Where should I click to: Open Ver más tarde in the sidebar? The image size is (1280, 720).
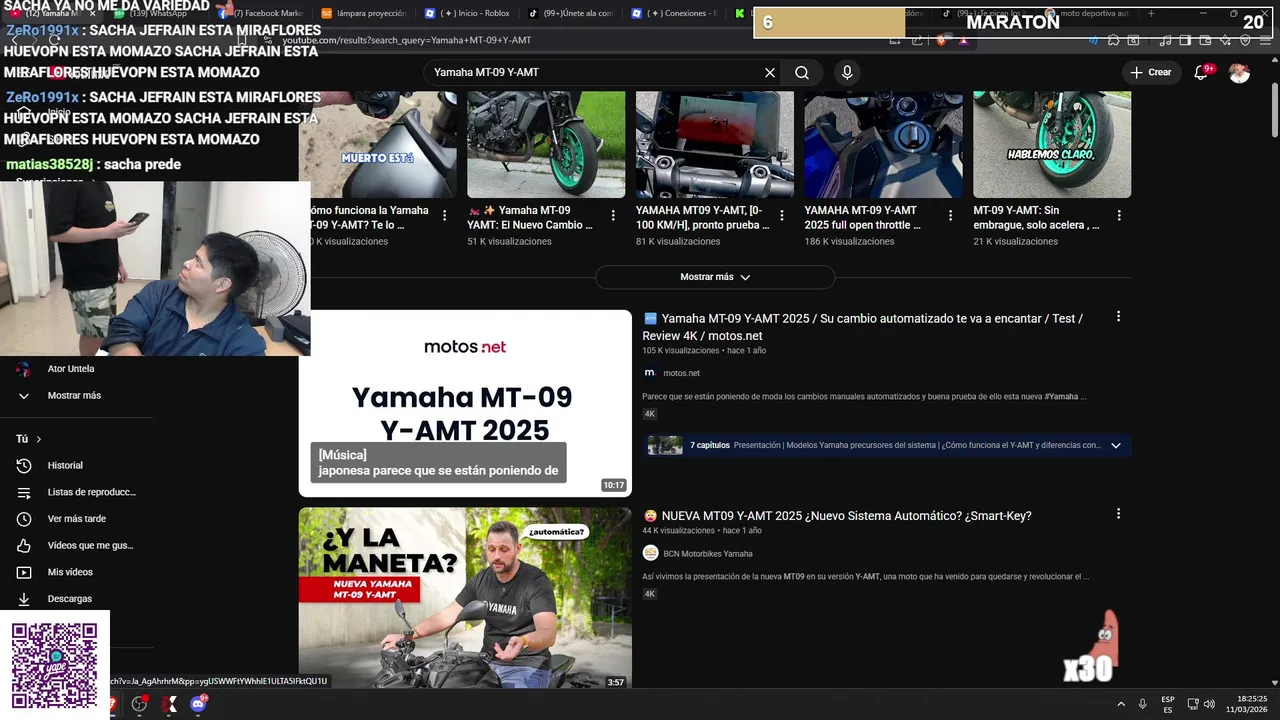point(76,519)
